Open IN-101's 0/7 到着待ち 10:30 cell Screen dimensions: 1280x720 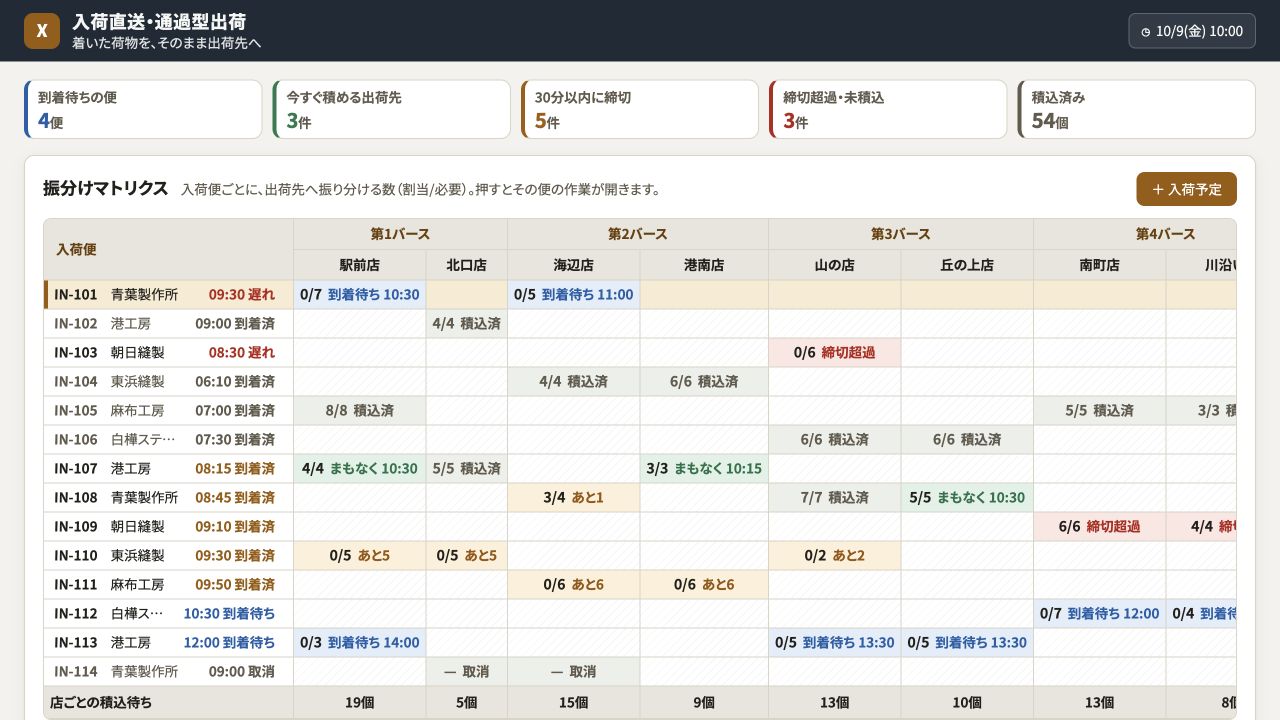click(x=360, y=295)
